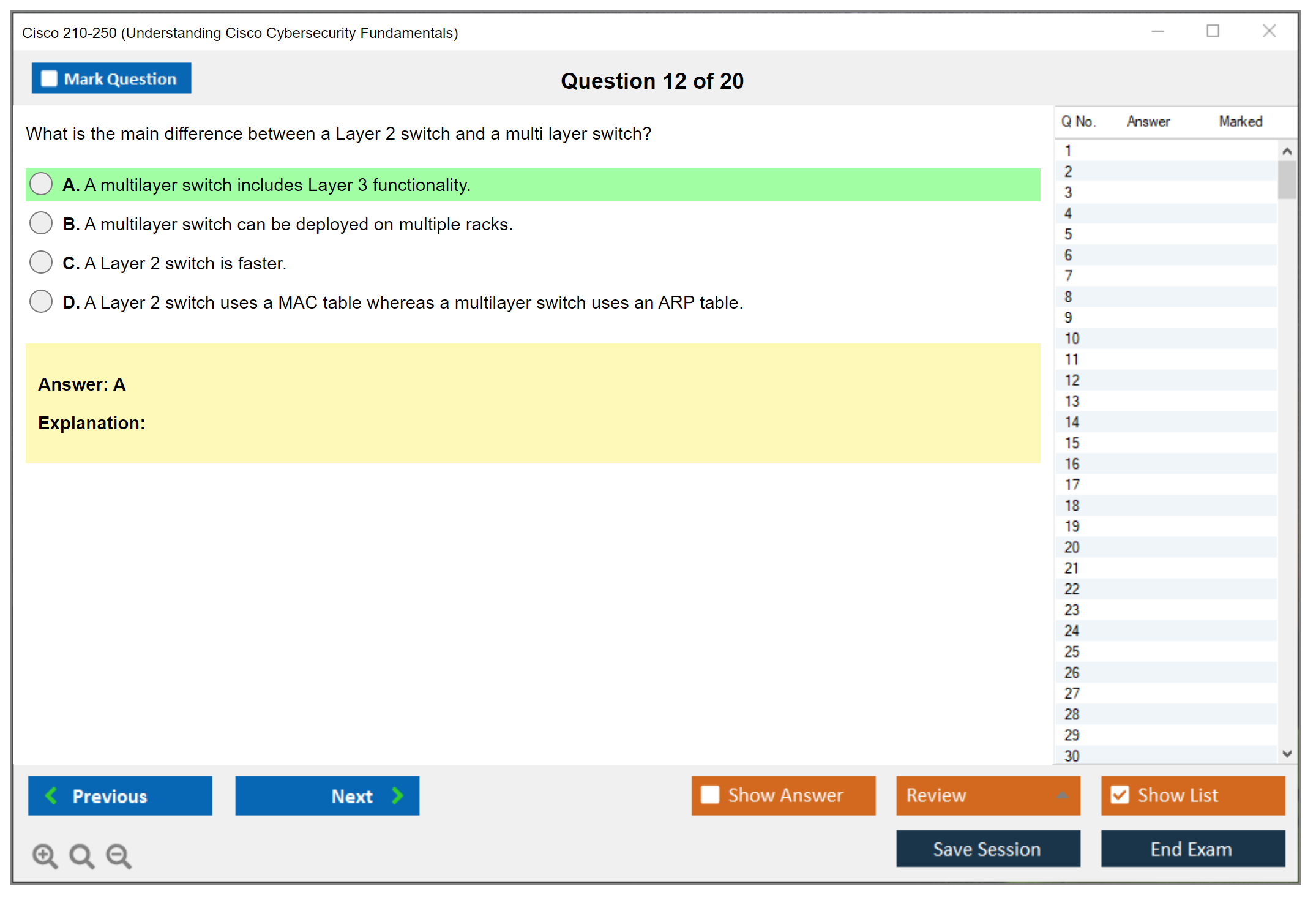The width and height of the screenshot is (1316, 900).
Task: Uncheck the Show List checkbox
Action: (x=1120, y=795)
